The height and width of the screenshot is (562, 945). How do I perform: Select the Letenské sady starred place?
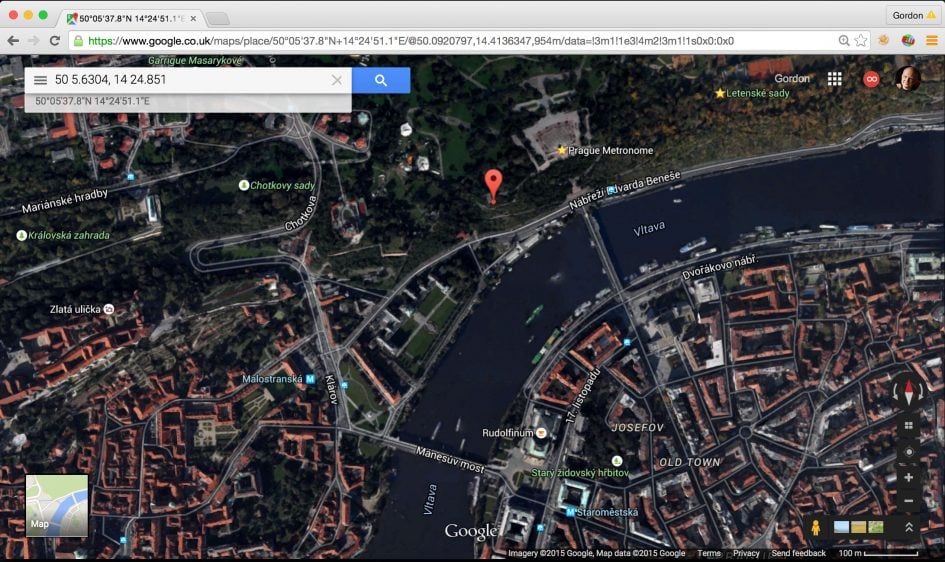(x=720, y=93)
